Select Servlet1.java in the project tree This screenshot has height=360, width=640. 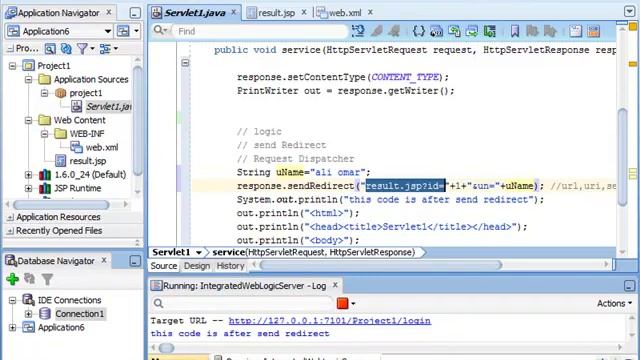108,107
